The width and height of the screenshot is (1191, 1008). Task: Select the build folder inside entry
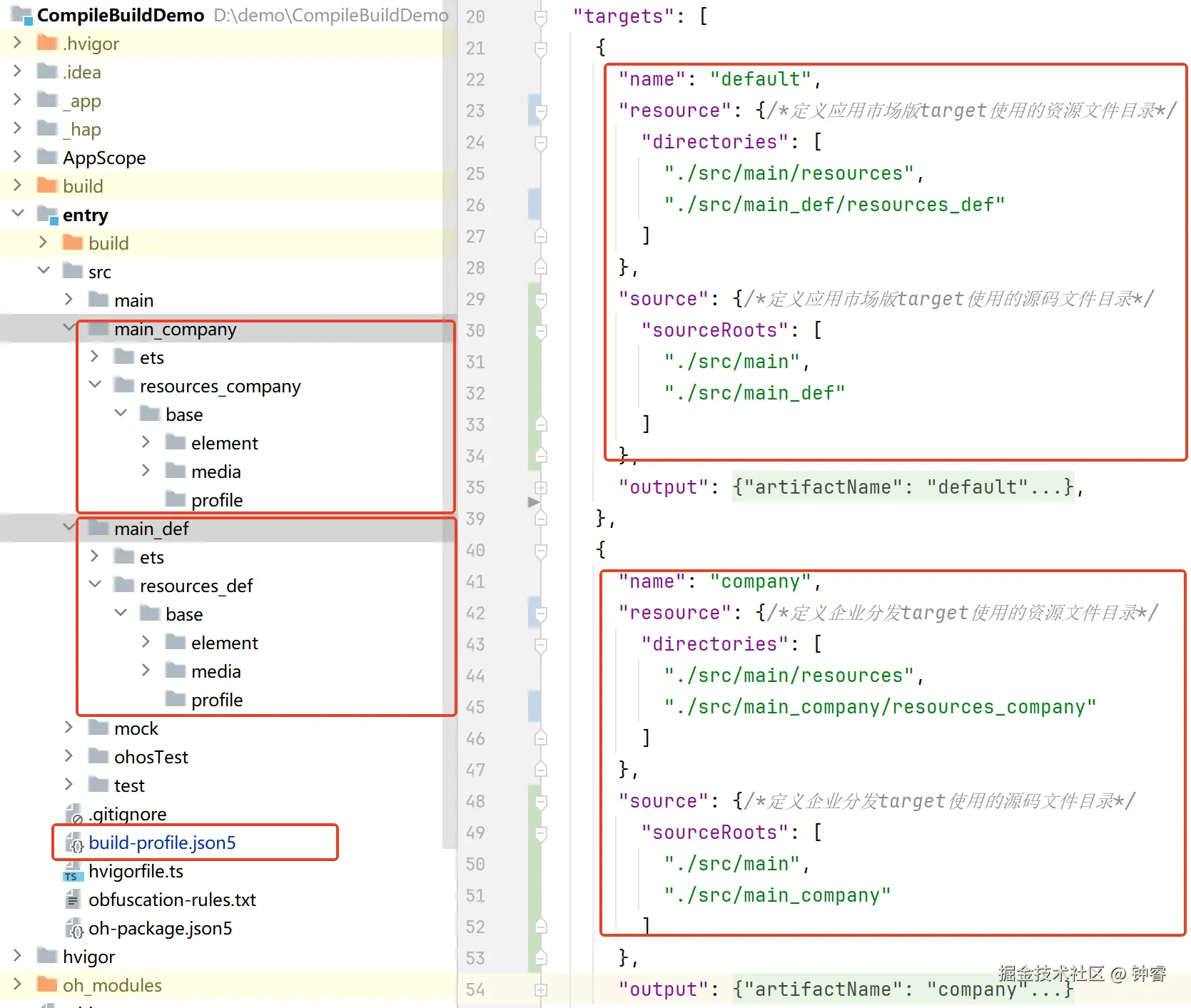click(x=108, y=243)
